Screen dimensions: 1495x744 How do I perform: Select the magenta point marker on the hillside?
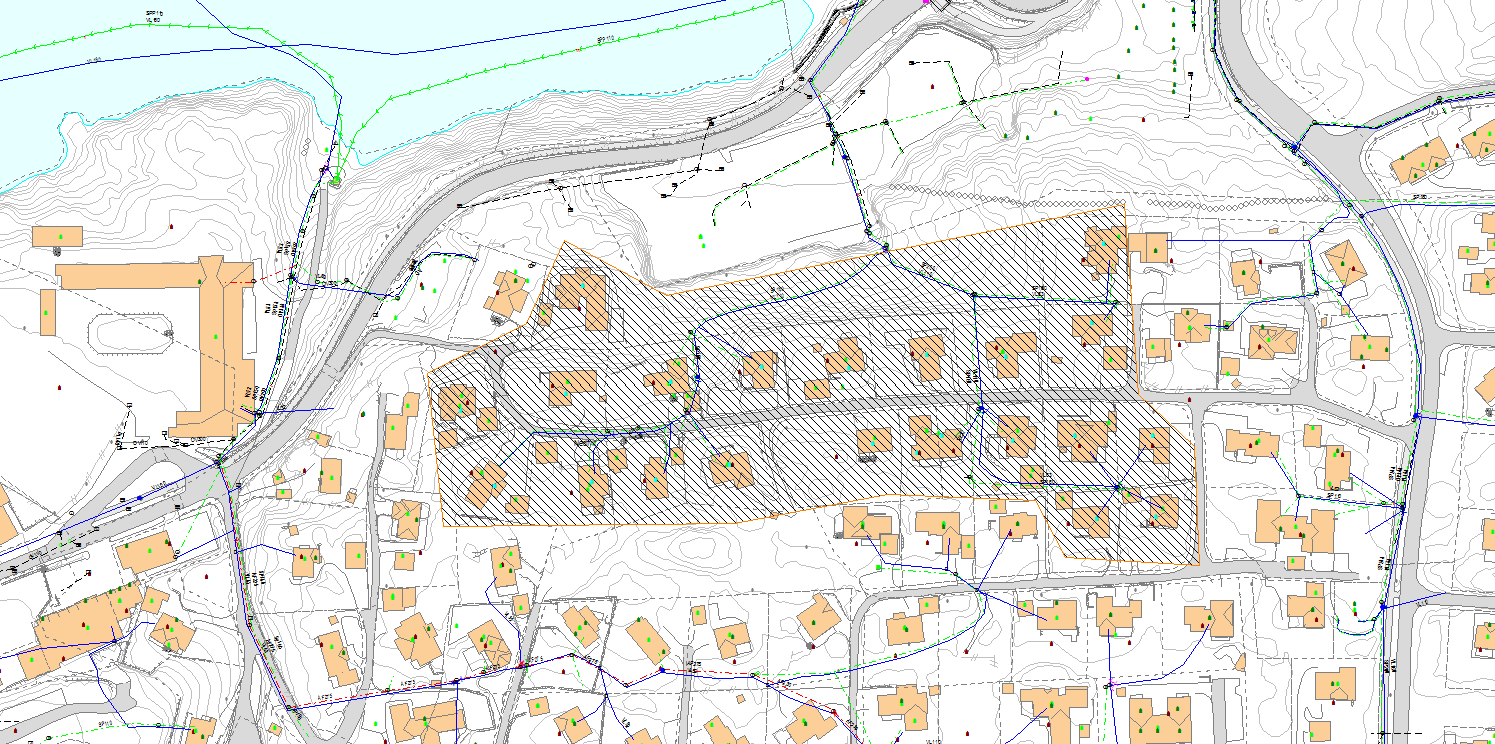(x=1086, y=77)
